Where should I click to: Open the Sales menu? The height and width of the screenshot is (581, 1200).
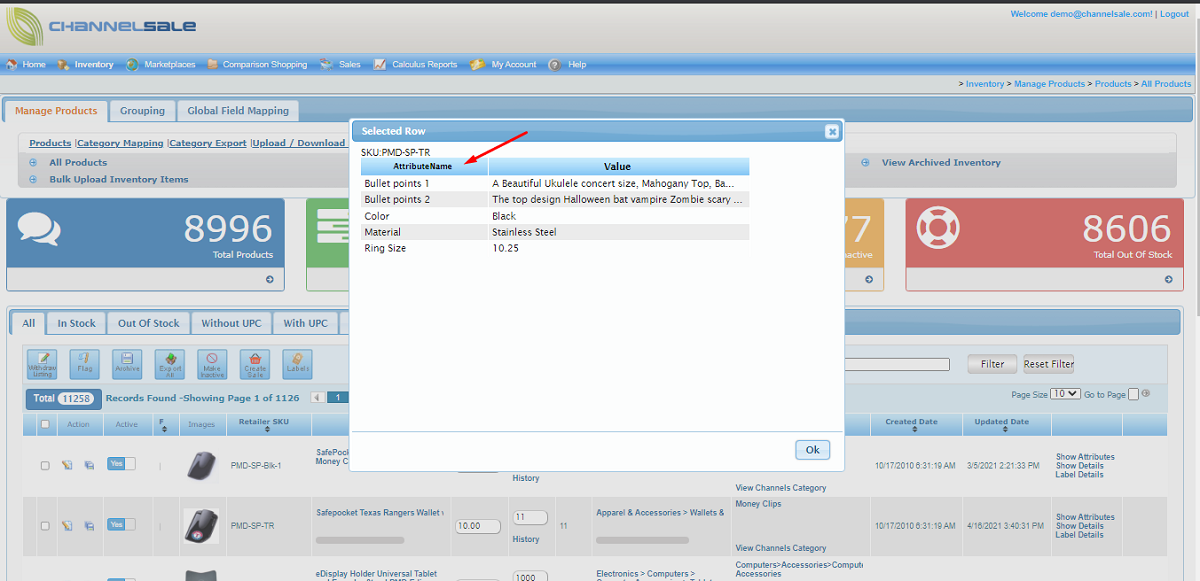[341, 65]
